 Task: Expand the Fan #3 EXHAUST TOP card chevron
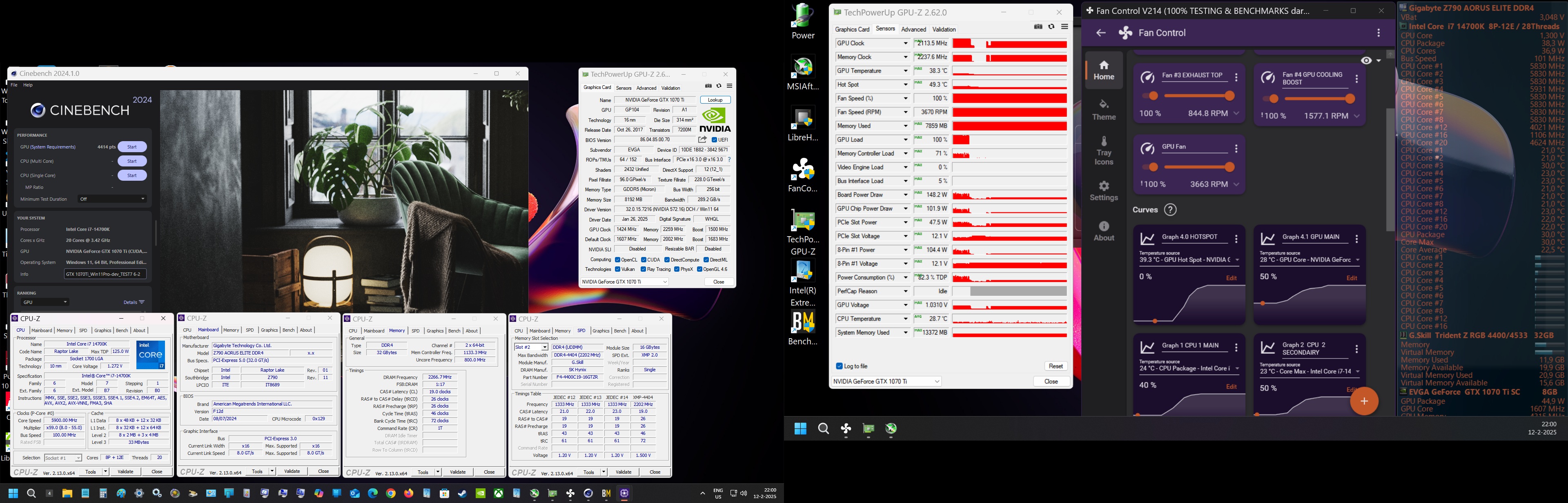click(1236, 114)
